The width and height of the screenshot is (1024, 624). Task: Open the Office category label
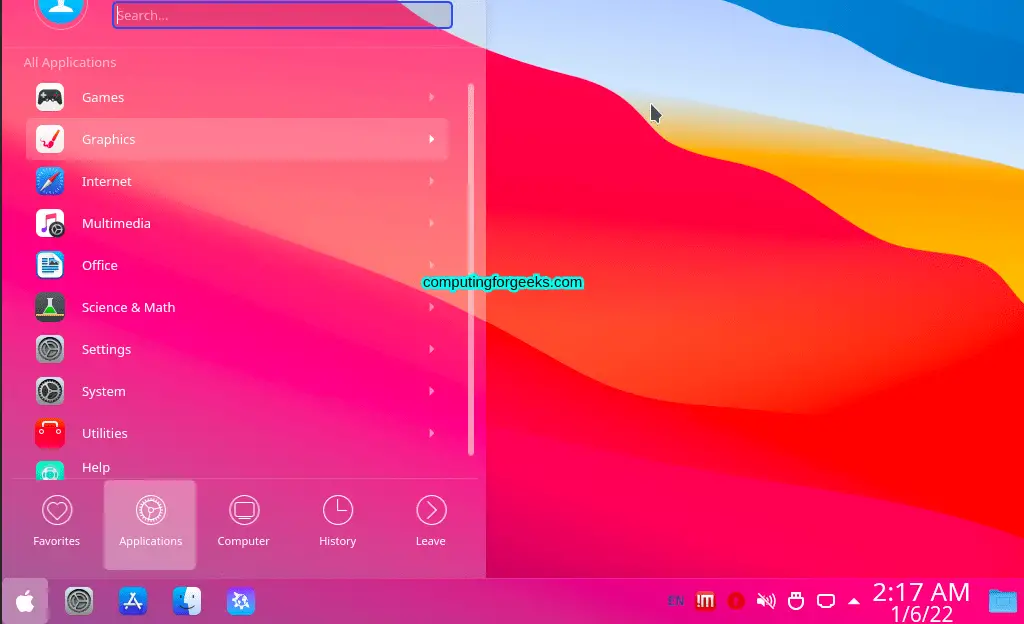[x=99, y=265]
